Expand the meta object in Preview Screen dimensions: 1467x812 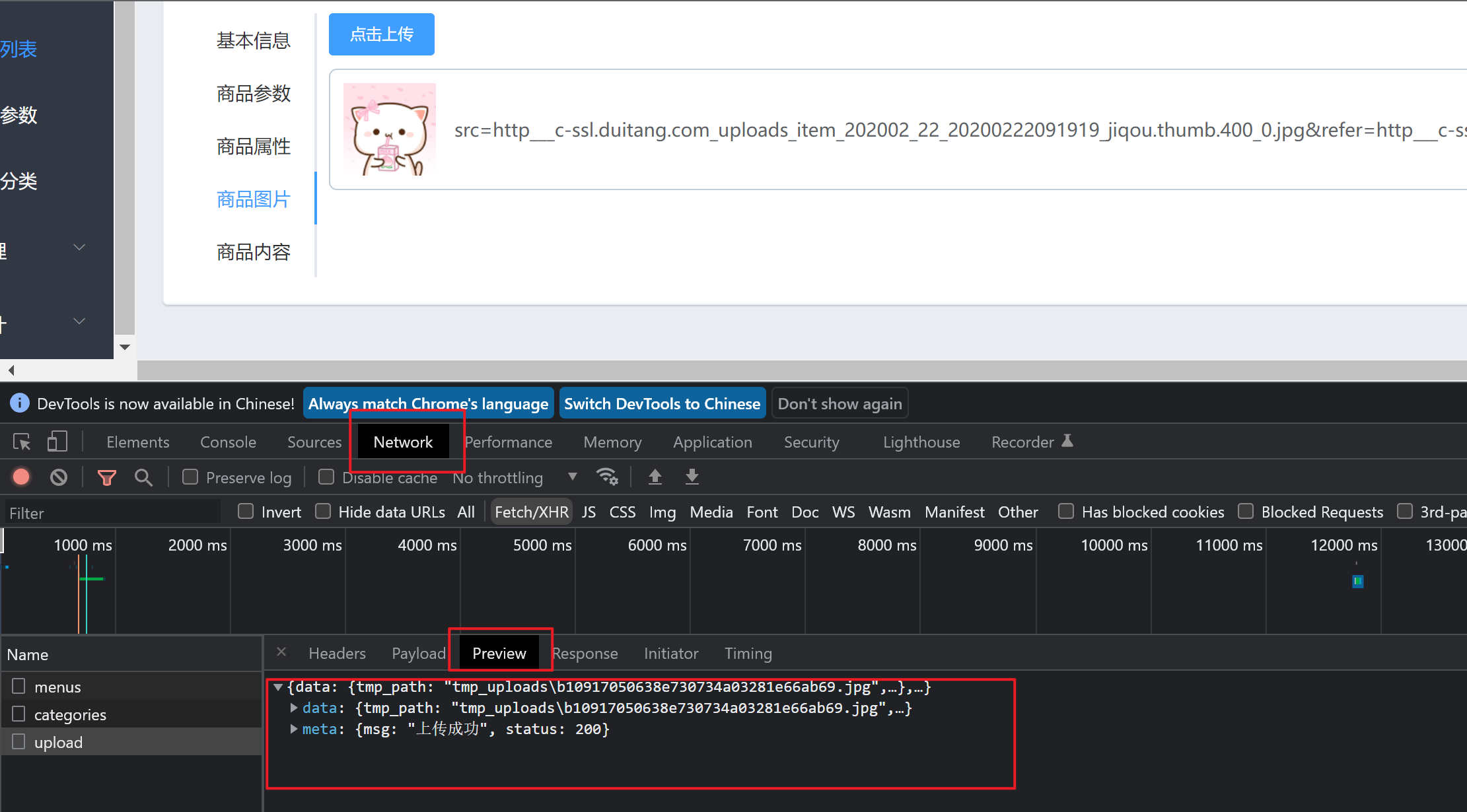click(293, 729)
